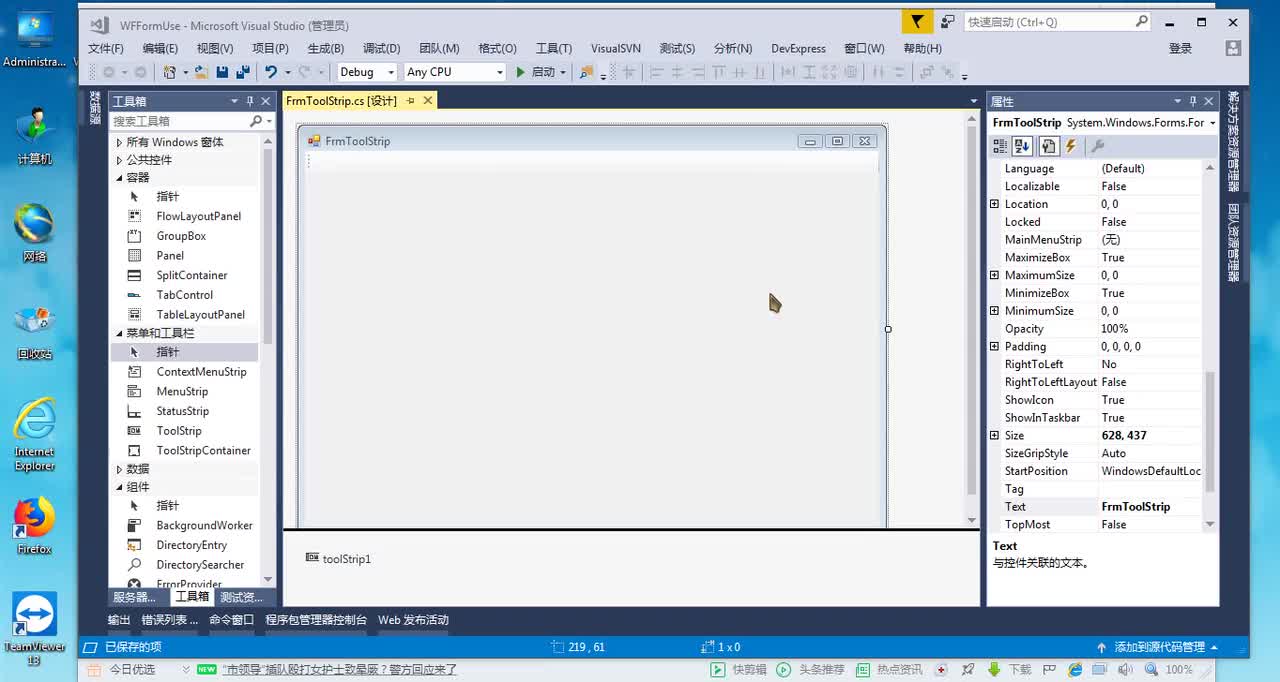Expand the 公共控件 toolbox group

point(119,160)
